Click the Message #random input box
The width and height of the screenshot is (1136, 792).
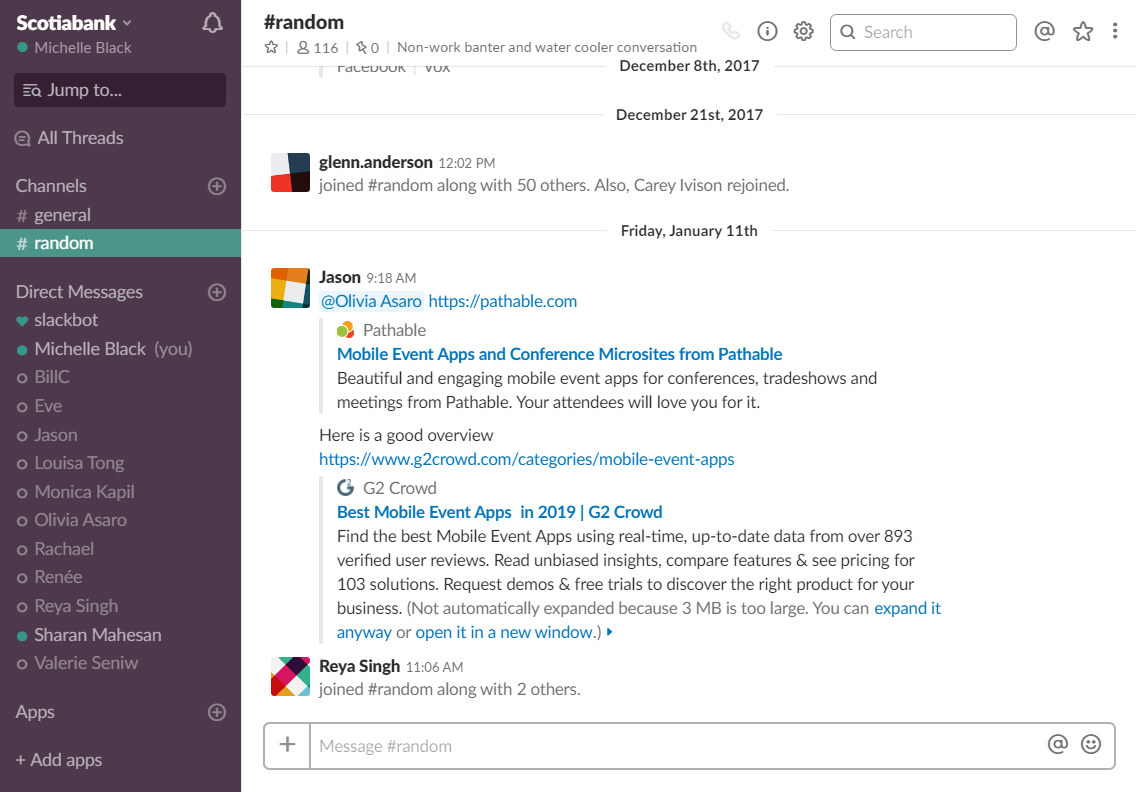(x=674, y=746)
